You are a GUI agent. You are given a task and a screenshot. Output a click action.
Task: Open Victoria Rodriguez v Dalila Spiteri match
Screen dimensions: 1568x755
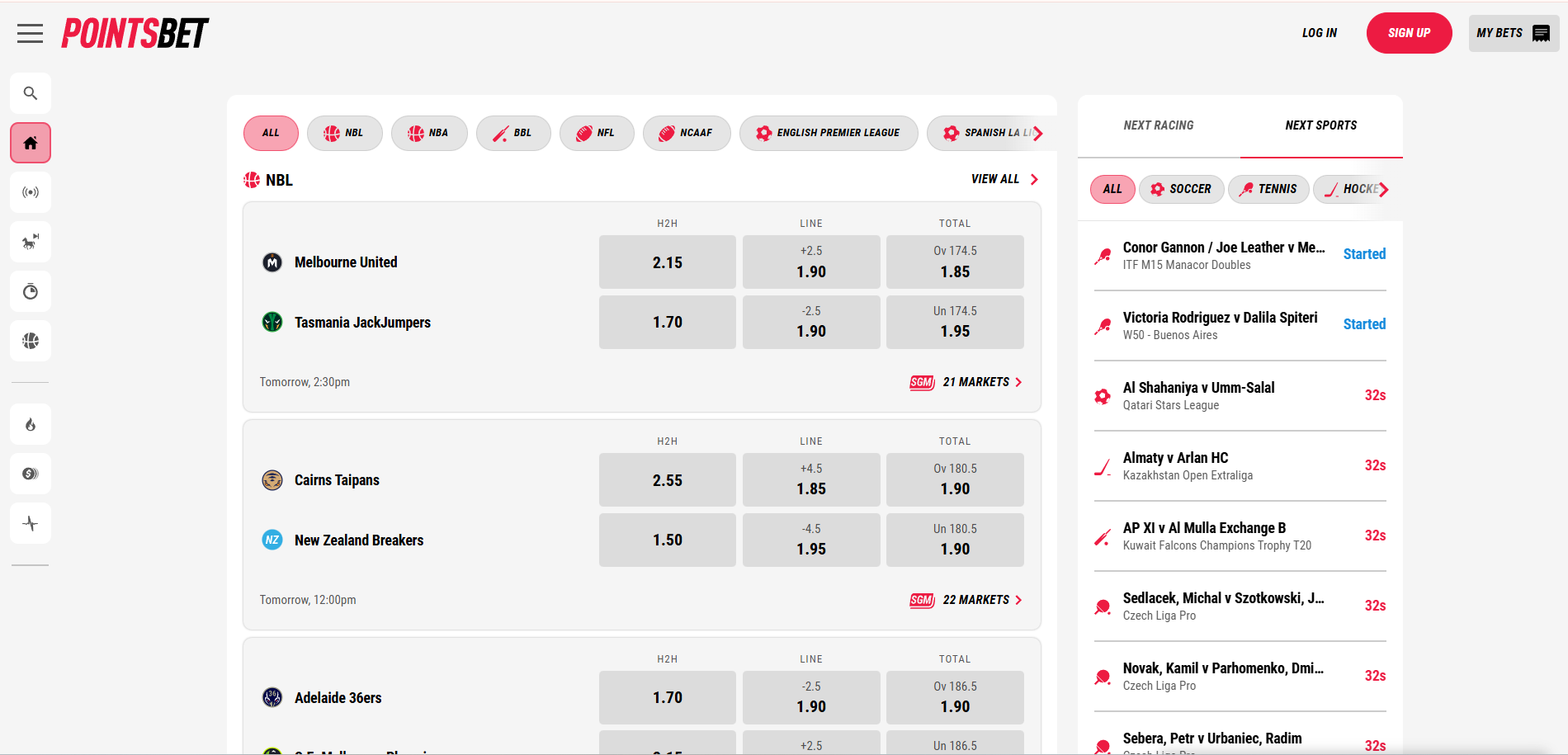coord(1240,325)
